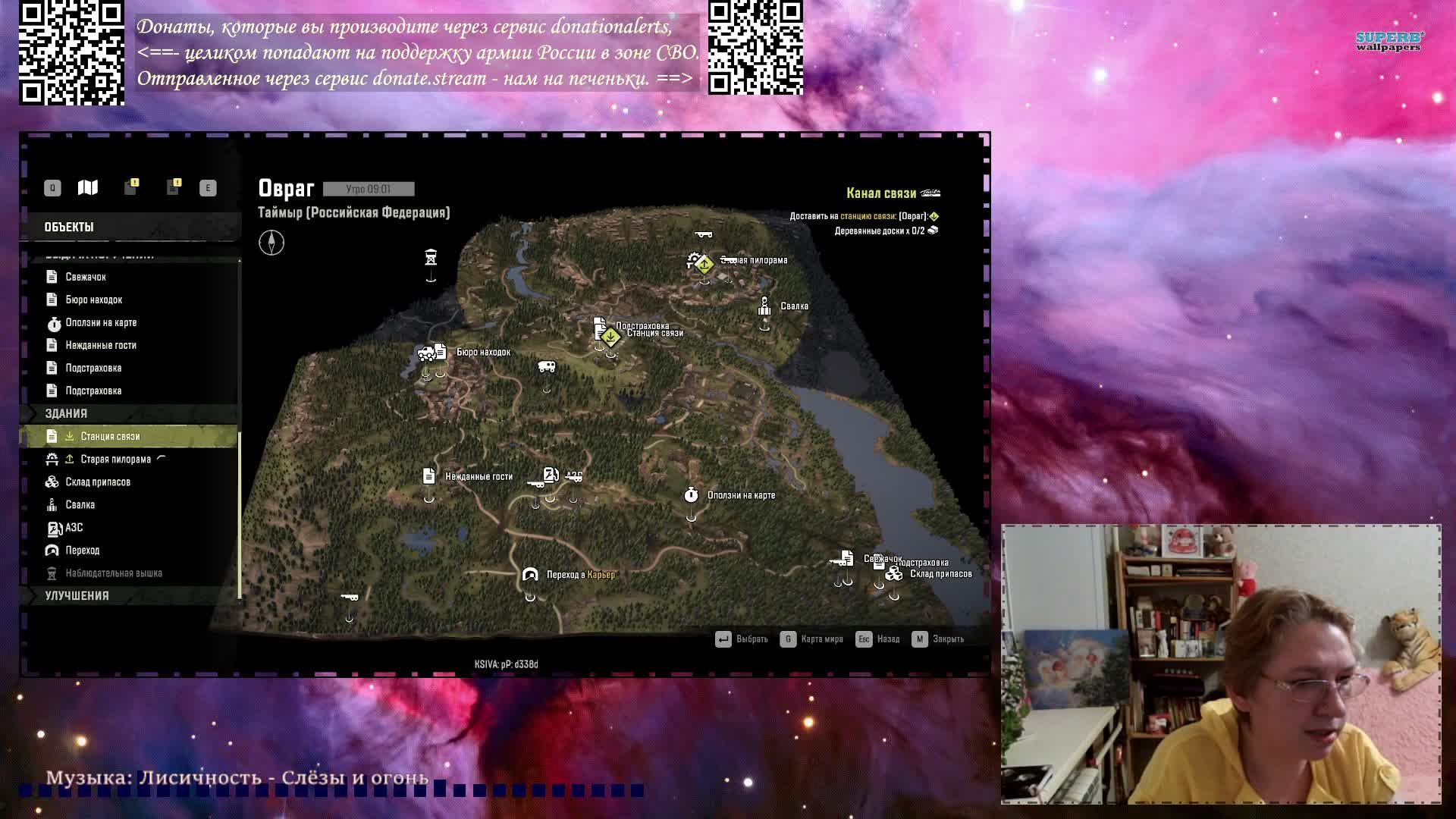Select Старая пилорама list entry

(115, 459)
